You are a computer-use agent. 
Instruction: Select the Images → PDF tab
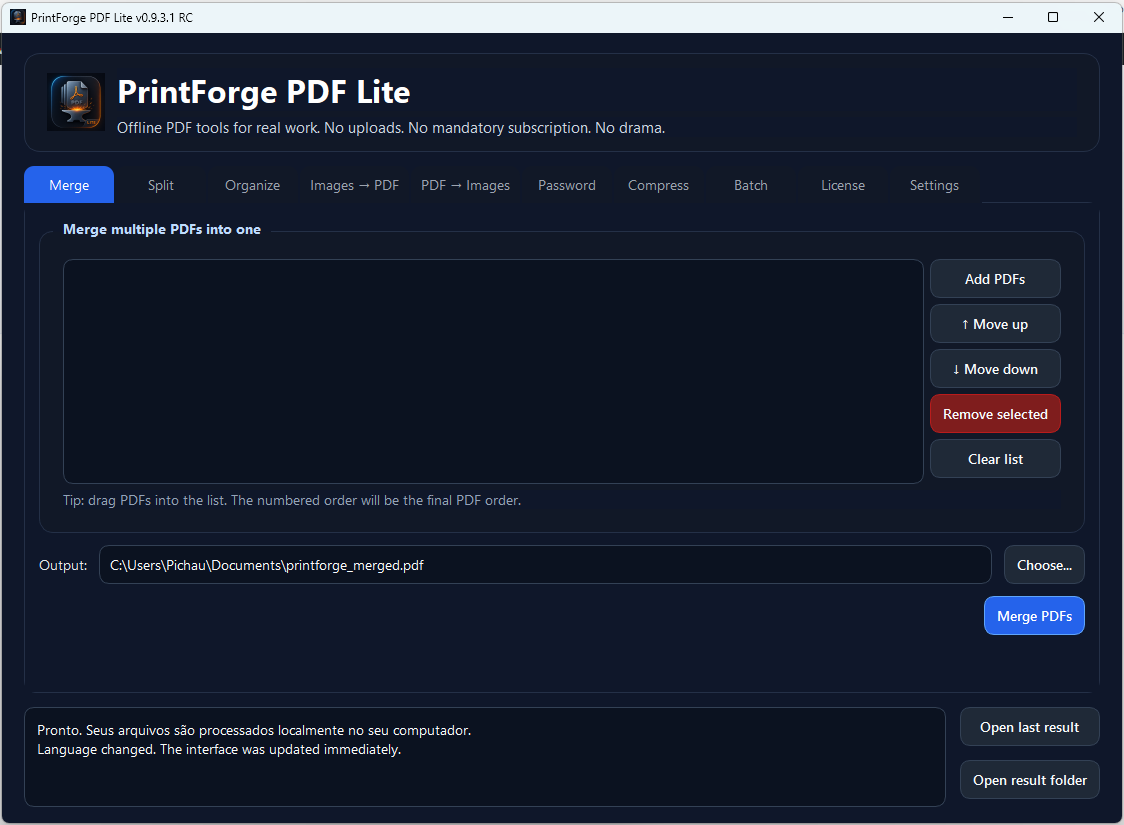point(354,185)
